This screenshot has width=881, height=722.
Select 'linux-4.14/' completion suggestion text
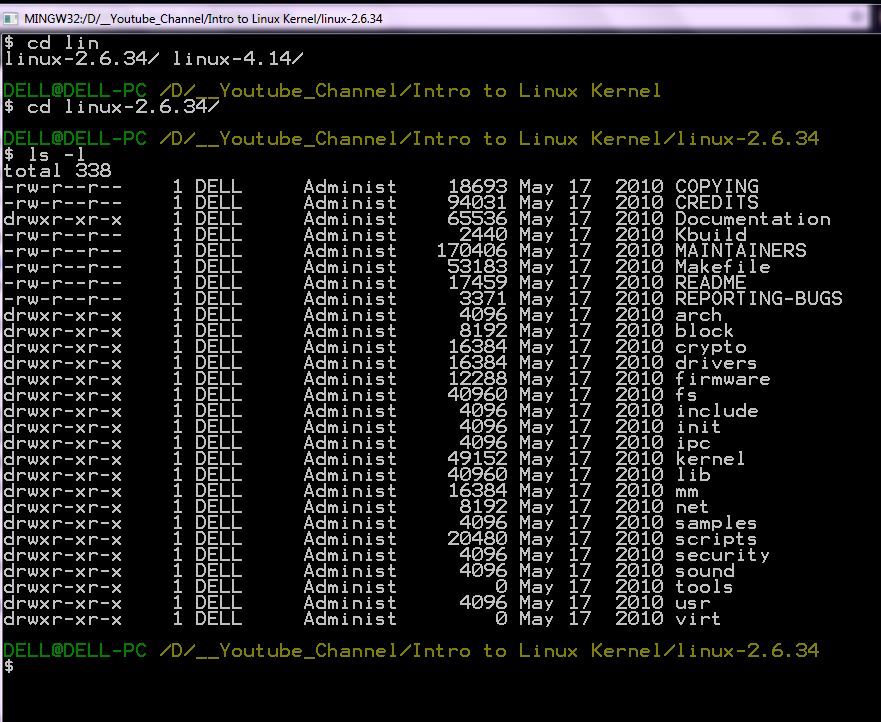pos(238,58)
